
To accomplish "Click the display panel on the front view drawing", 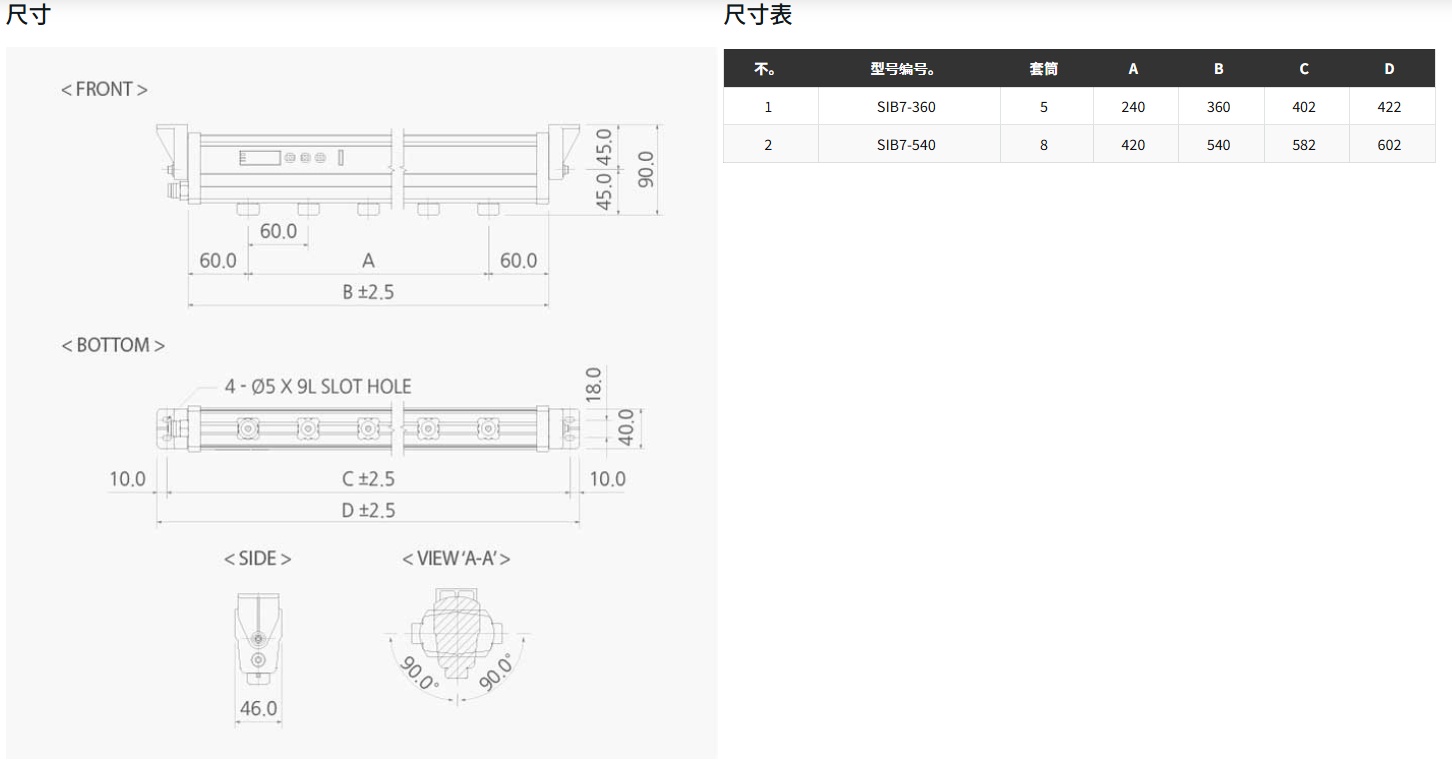I will [x=258, y=157].
